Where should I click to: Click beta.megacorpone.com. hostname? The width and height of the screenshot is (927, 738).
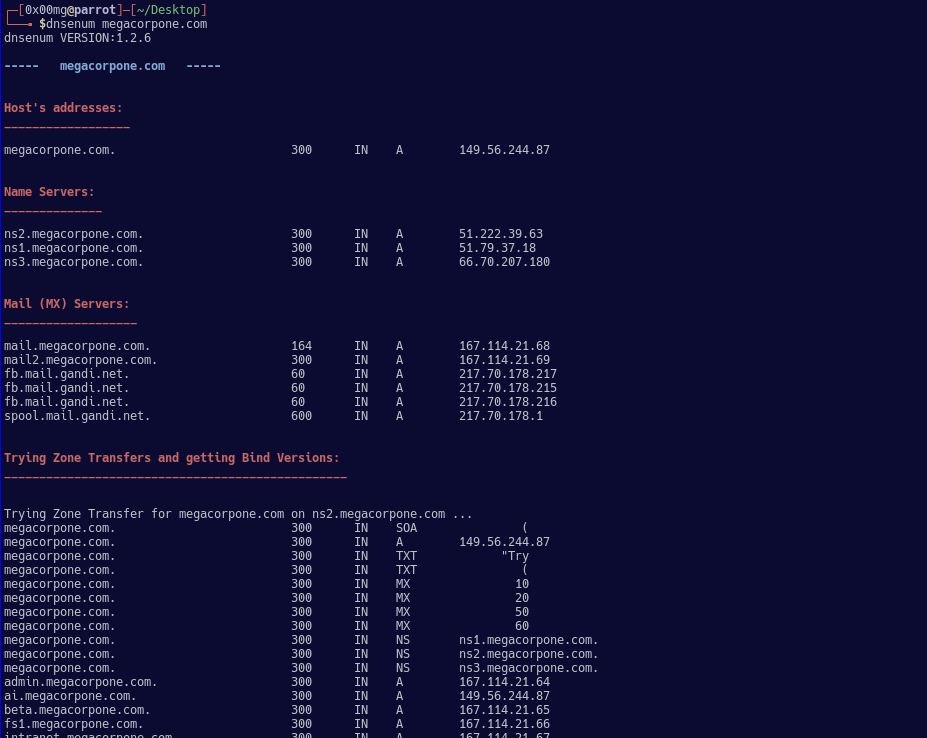[x=77, y=710]
